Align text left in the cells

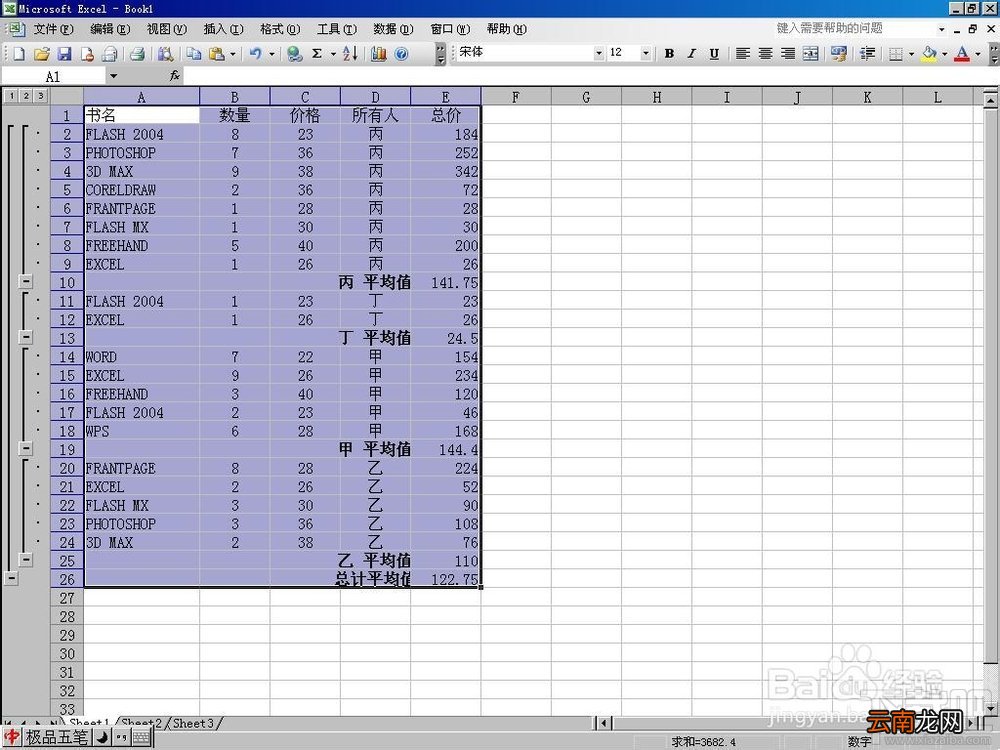click(742, 54)
